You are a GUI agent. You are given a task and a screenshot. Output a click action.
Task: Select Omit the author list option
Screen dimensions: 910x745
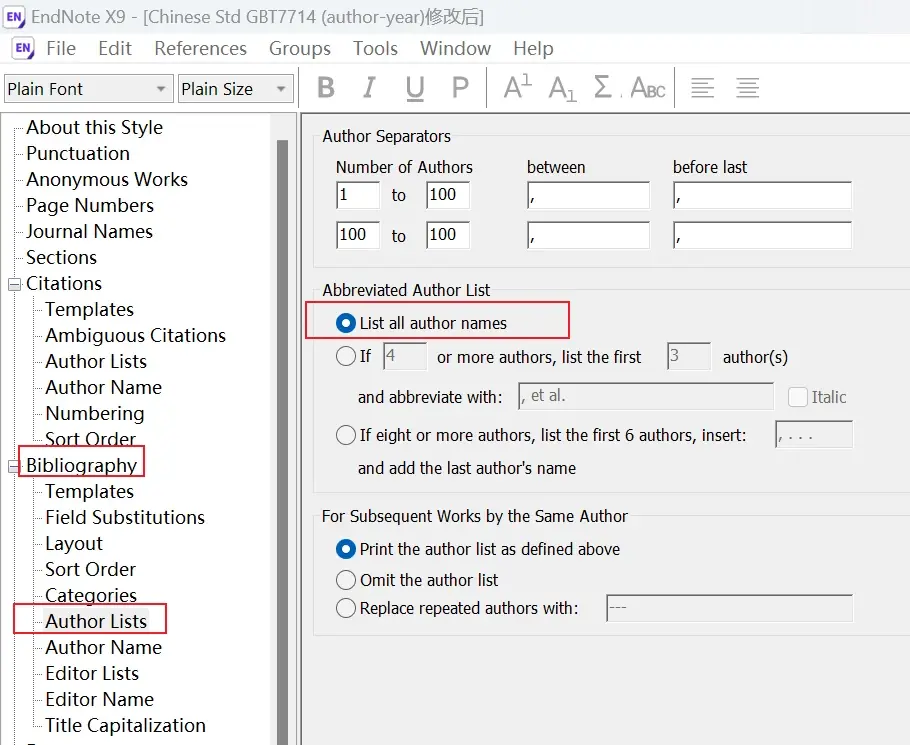coord(346,580)
